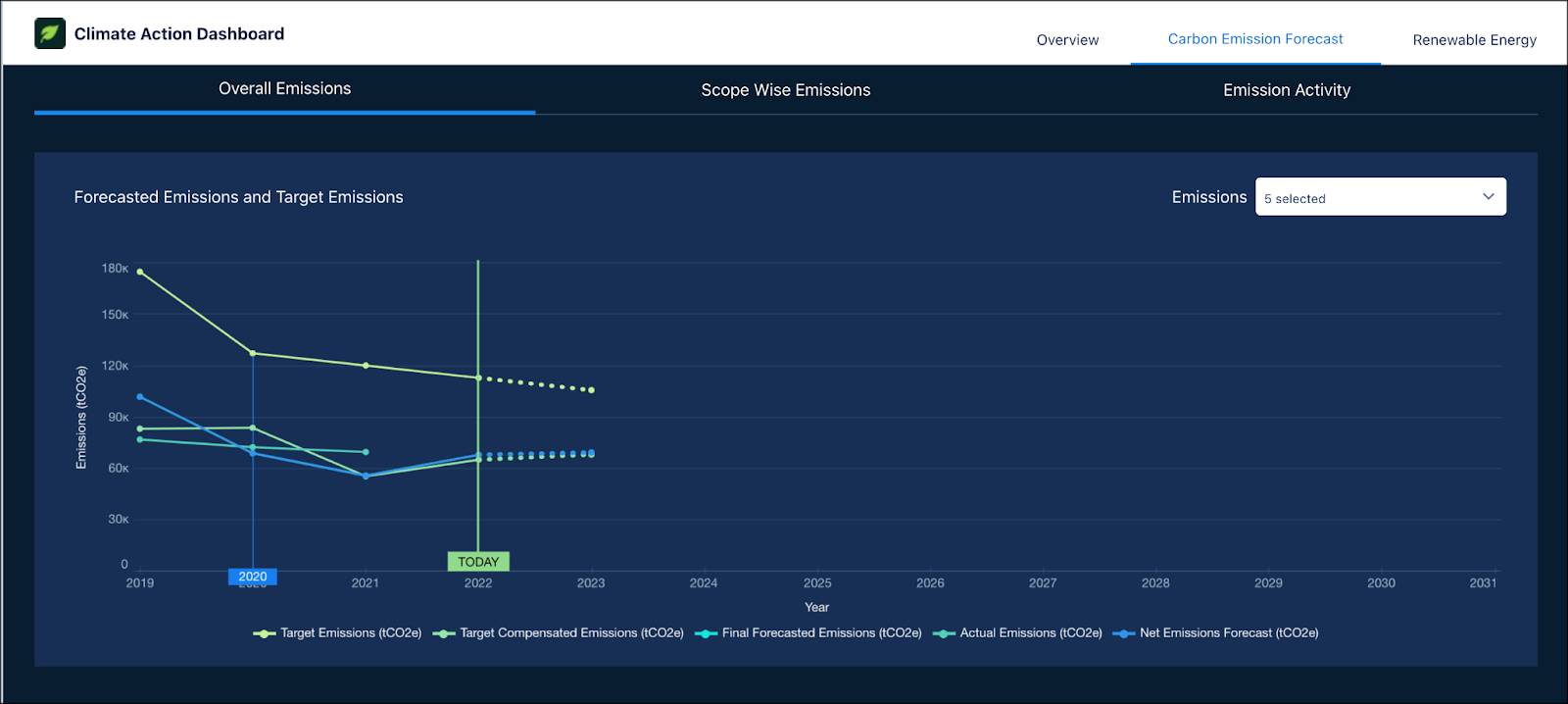The width and height of the screenshot is (1568, 704).
Task: Select the Overall Emissions sub-tab
Action: click(x=284, y=88)
